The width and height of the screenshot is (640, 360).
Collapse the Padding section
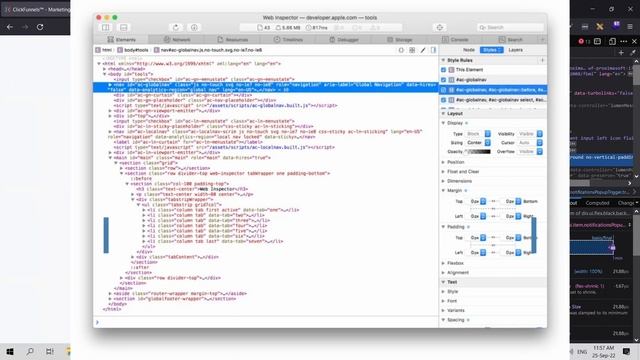tap(444, 227)
